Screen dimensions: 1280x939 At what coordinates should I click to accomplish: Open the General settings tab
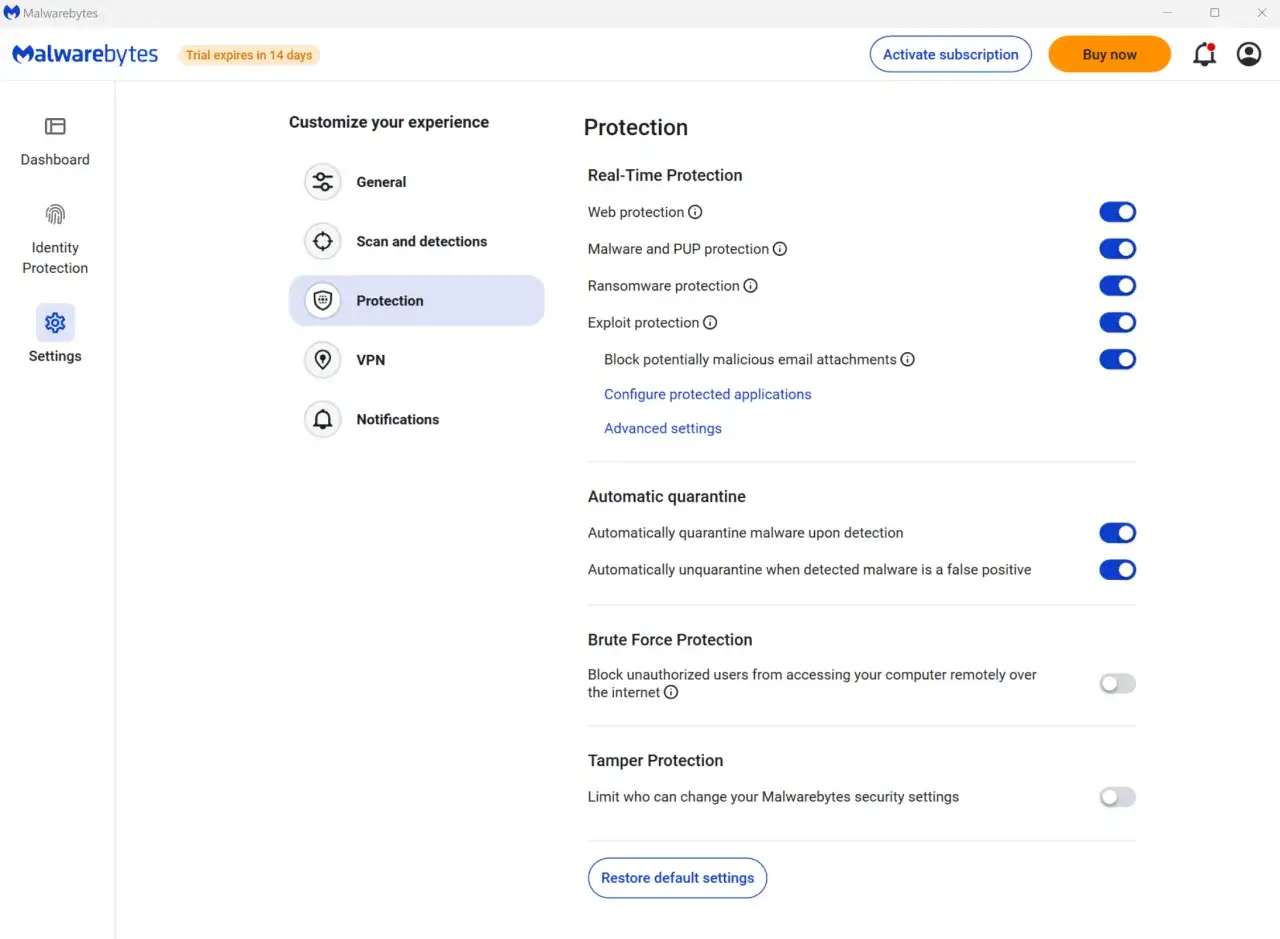tap(416, 182)
